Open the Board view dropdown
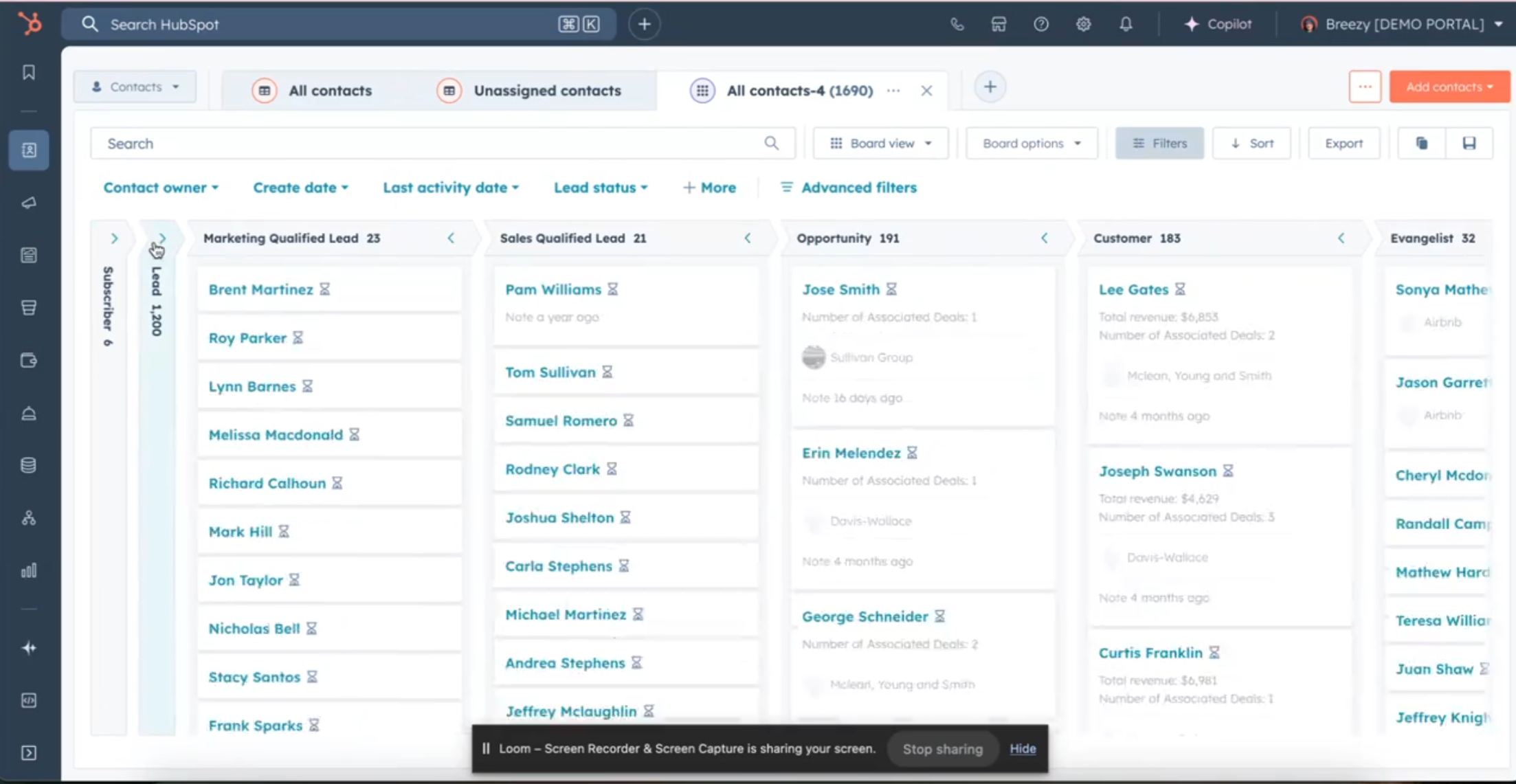The height and width of the screenshot is (784, 1516). [x=881, y=143]
